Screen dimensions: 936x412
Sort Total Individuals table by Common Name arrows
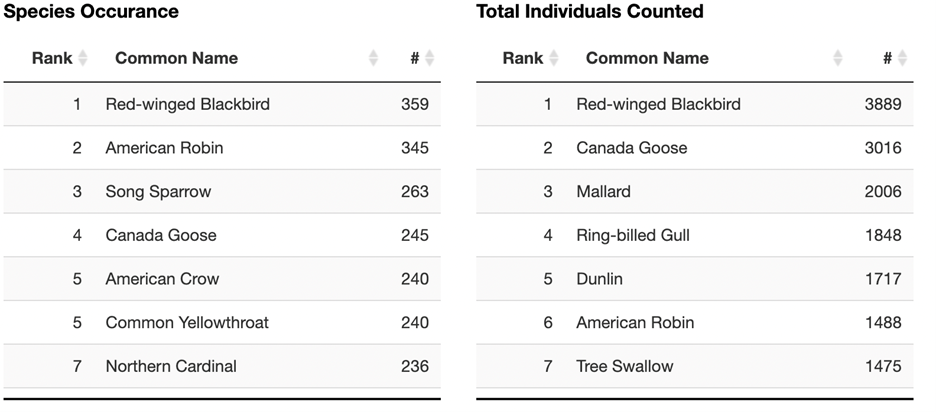click(838, 59)
